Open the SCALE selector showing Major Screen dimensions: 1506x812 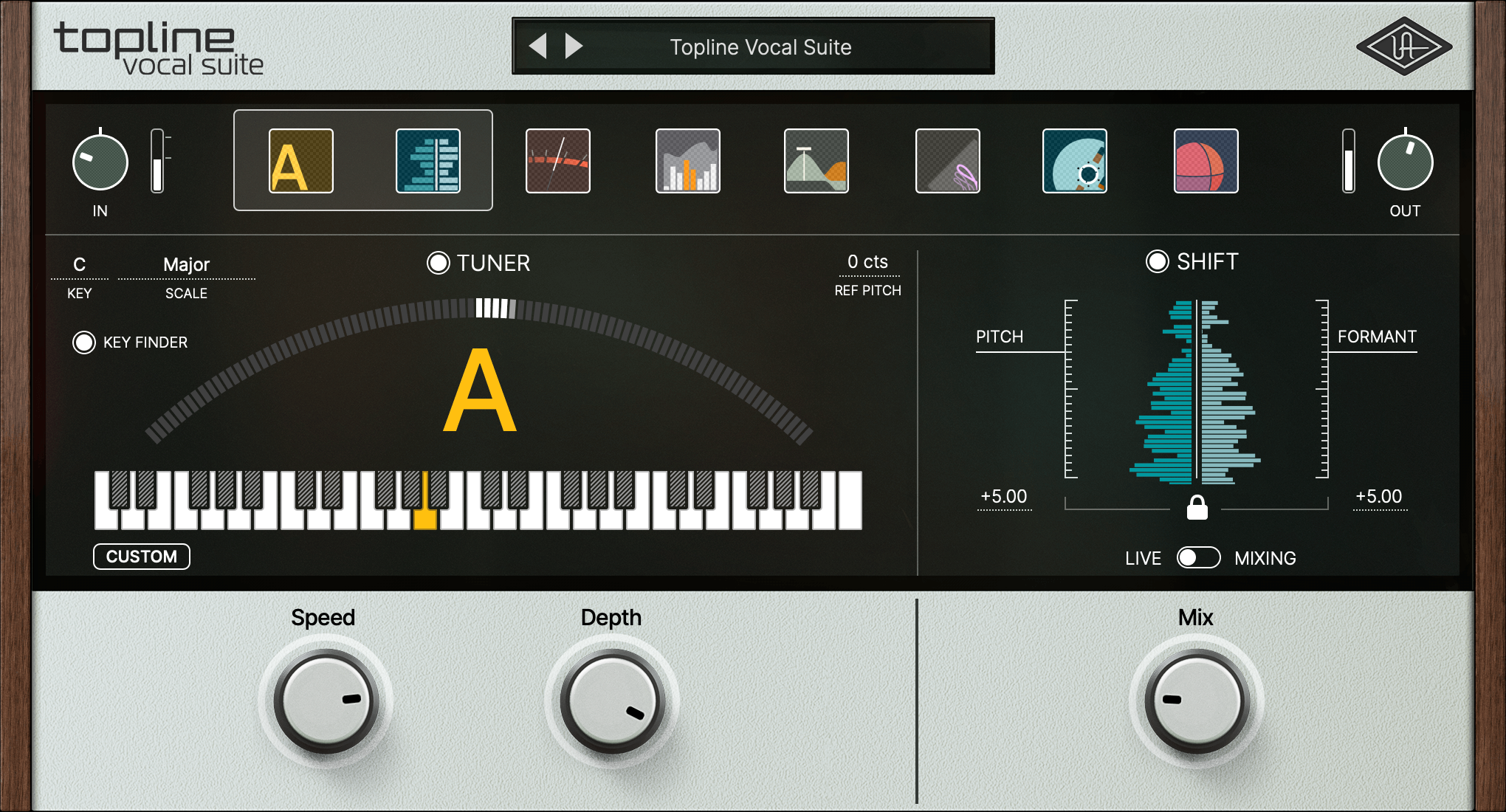186,264
